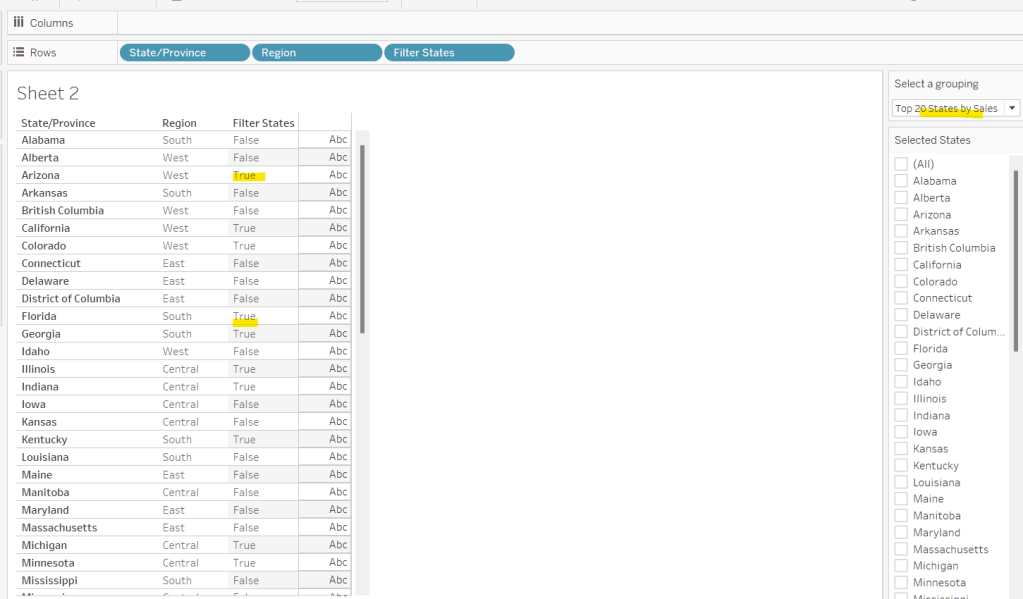The image size is (1023, 599).
Task: Tick the Alabama checkbox in the filter
Action: click(901, 181)
